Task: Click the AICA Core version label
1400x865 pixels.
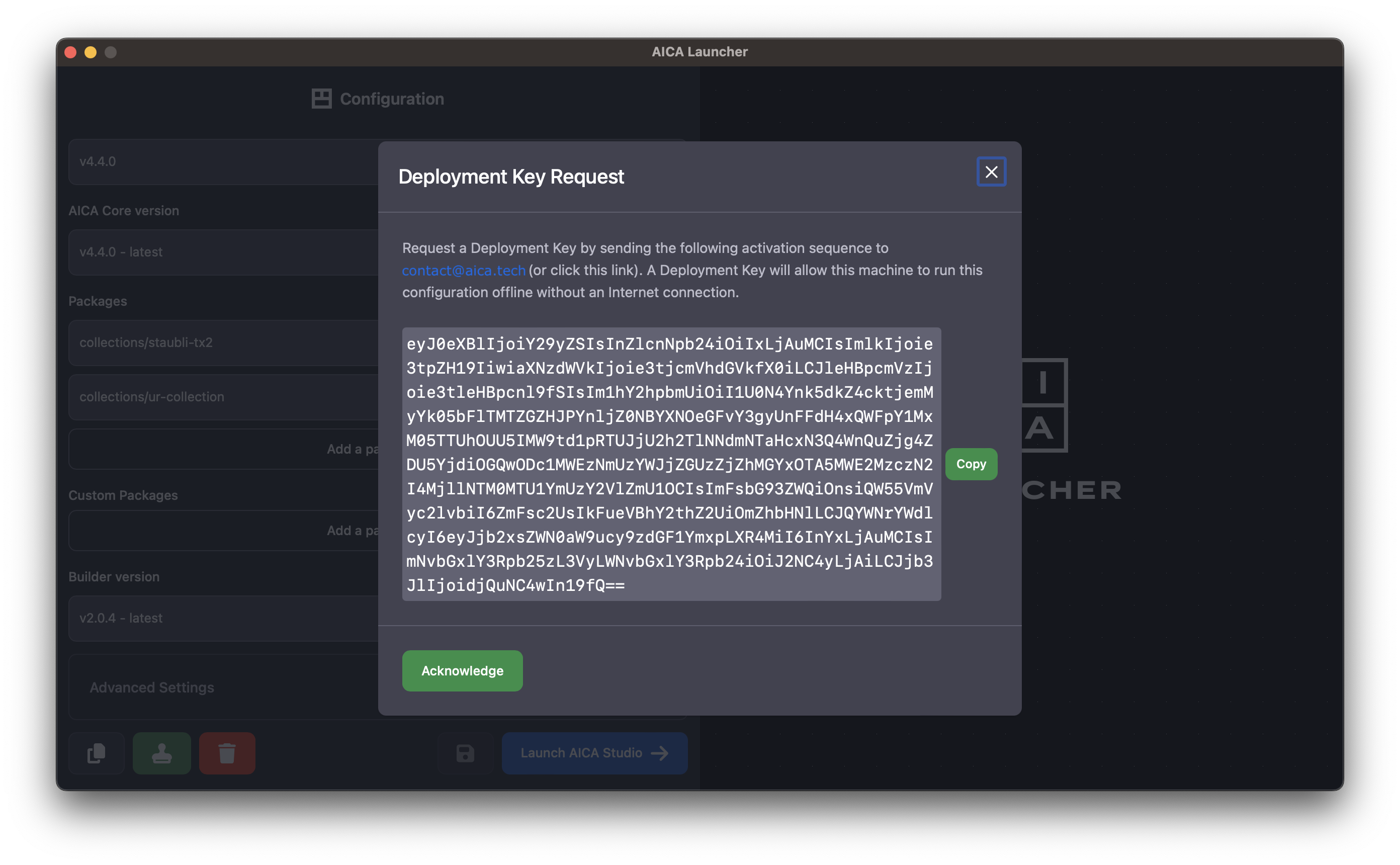Action: pyautogui.click(x=124, y=211)
